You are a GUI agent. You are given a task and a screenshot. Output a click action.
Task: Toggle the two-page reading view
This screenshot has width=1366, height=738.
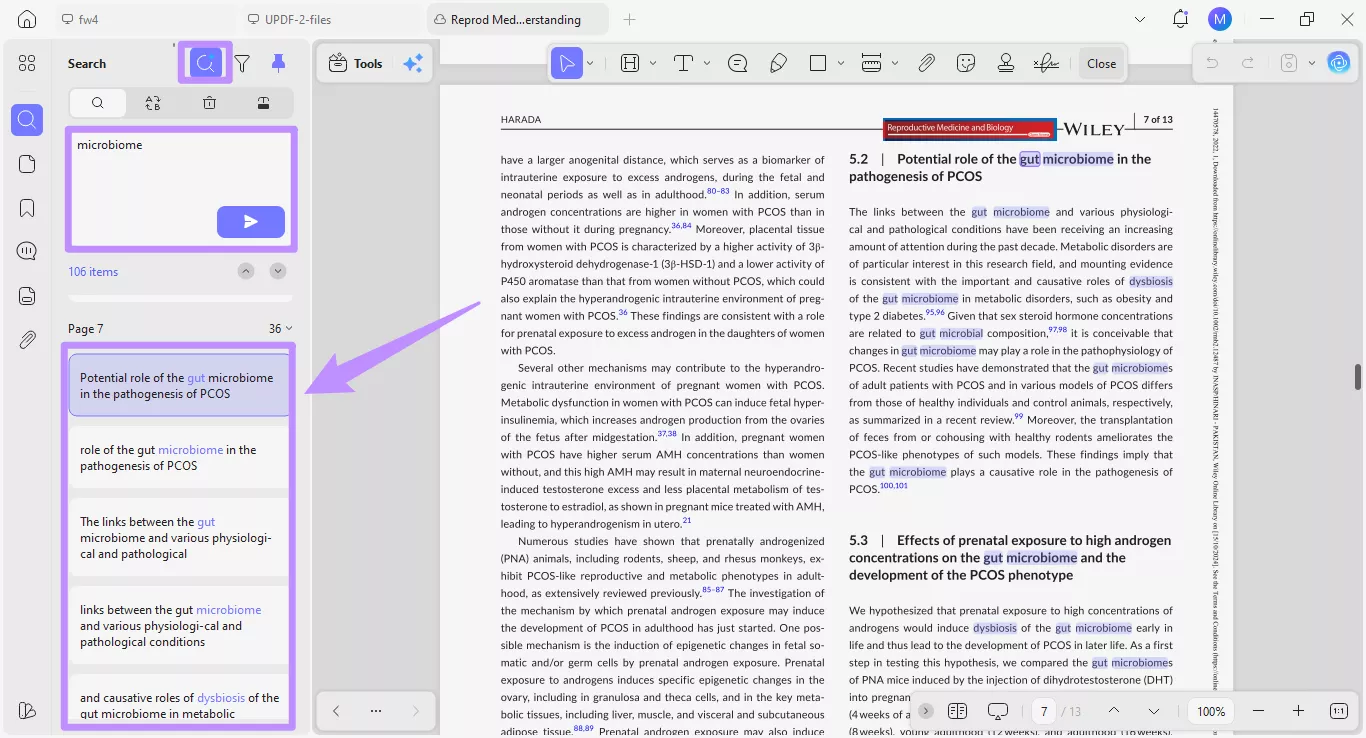point(957,711)
